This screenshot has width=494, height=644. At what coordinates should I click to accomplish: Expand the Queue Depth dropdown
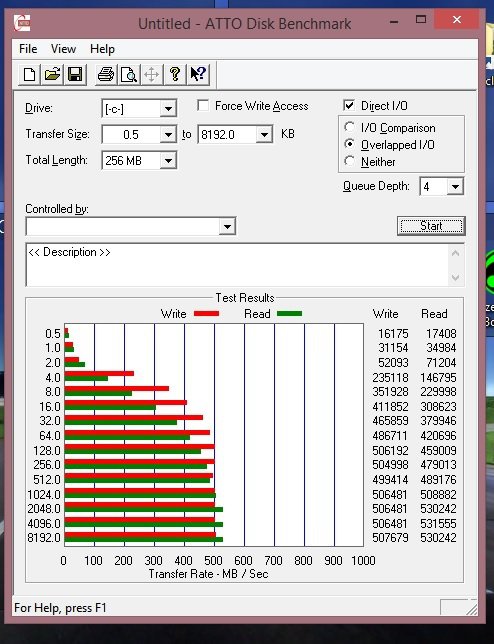tap(455, 186)
